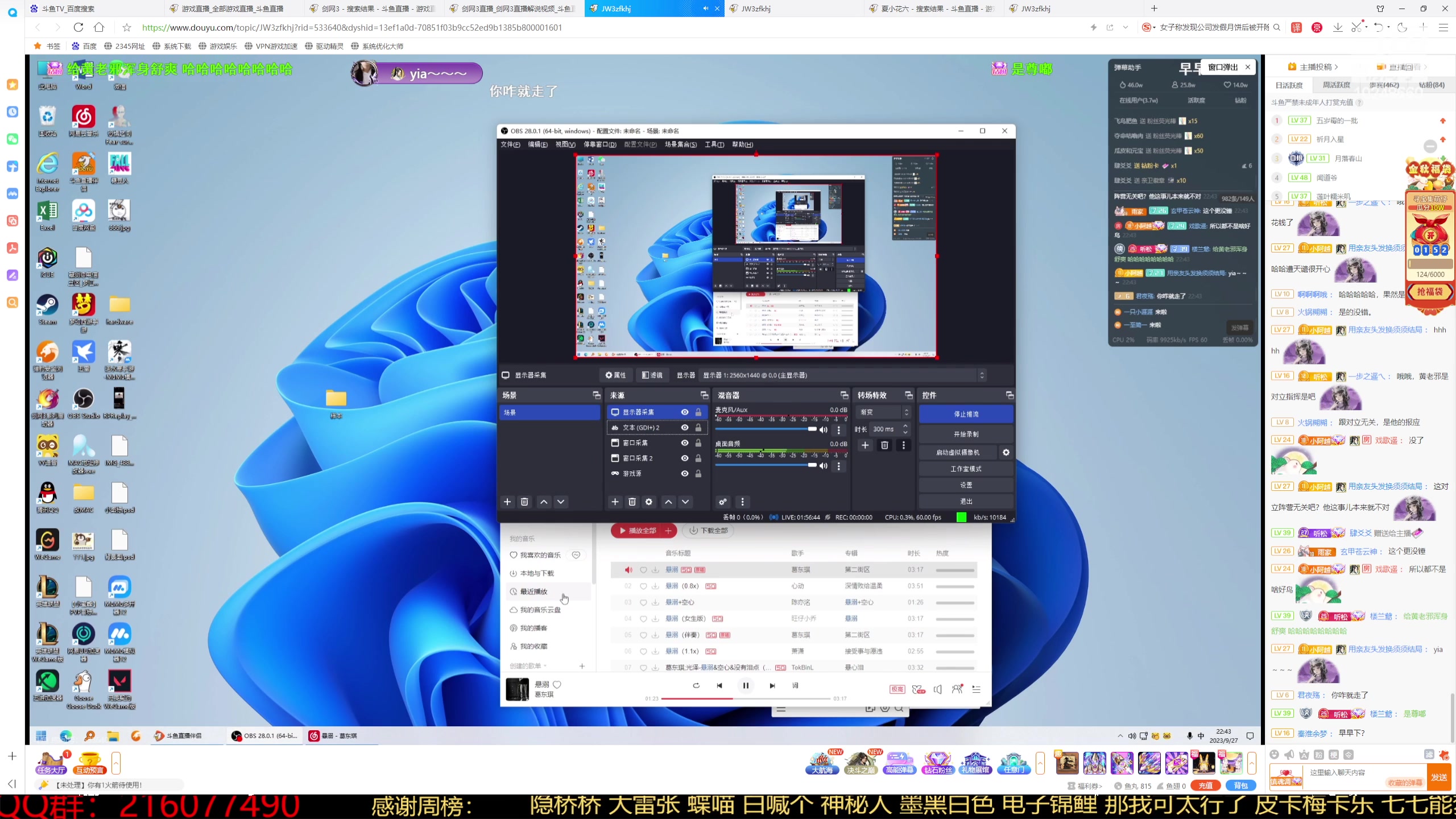The width and height of the screenshot is (1456, 819).
Task: Open playlist queue icon in music player
Action: click(977, 689)
